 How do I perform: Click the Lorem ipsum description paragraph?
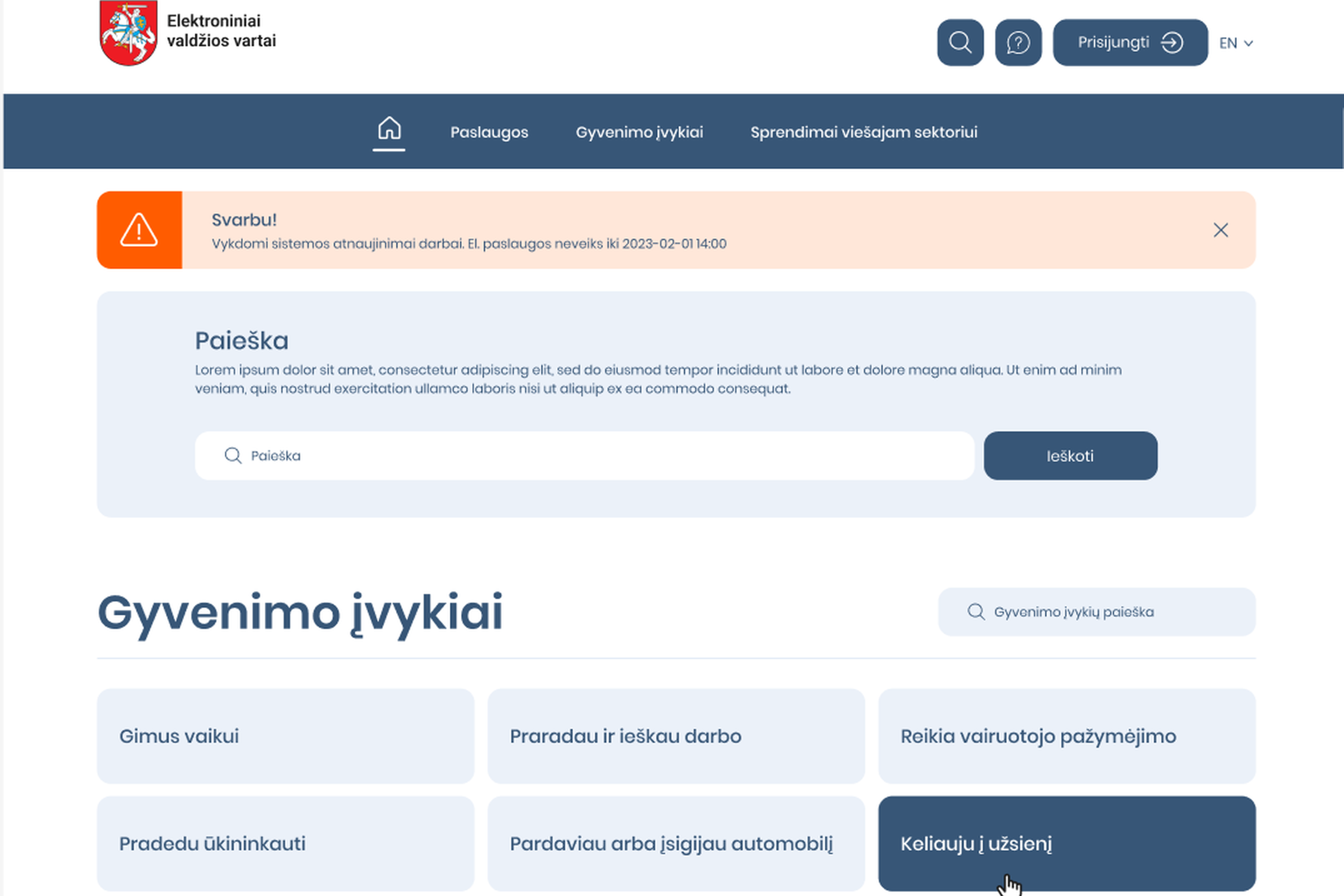click(x=658, y=379)
